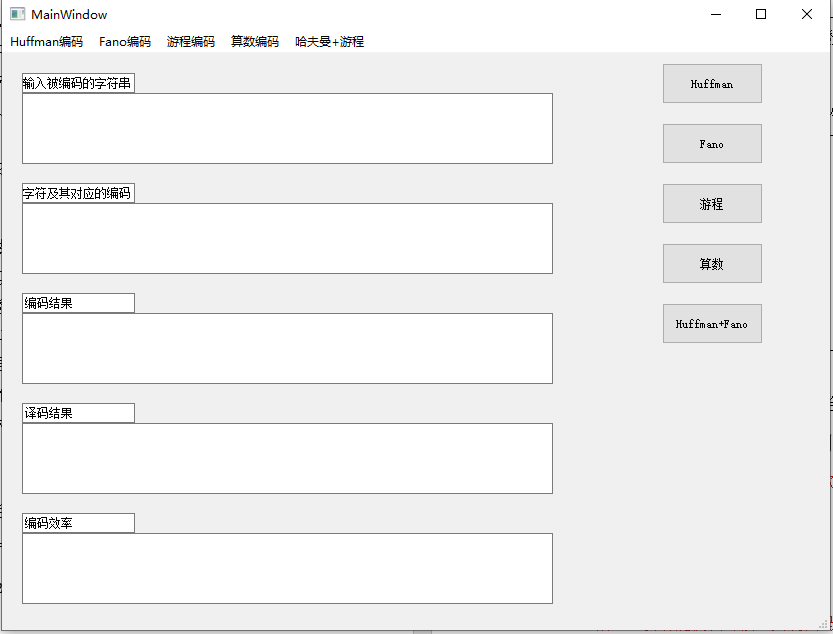
Task: Open the Fano编码 menu
Action: tap(125, 41)
